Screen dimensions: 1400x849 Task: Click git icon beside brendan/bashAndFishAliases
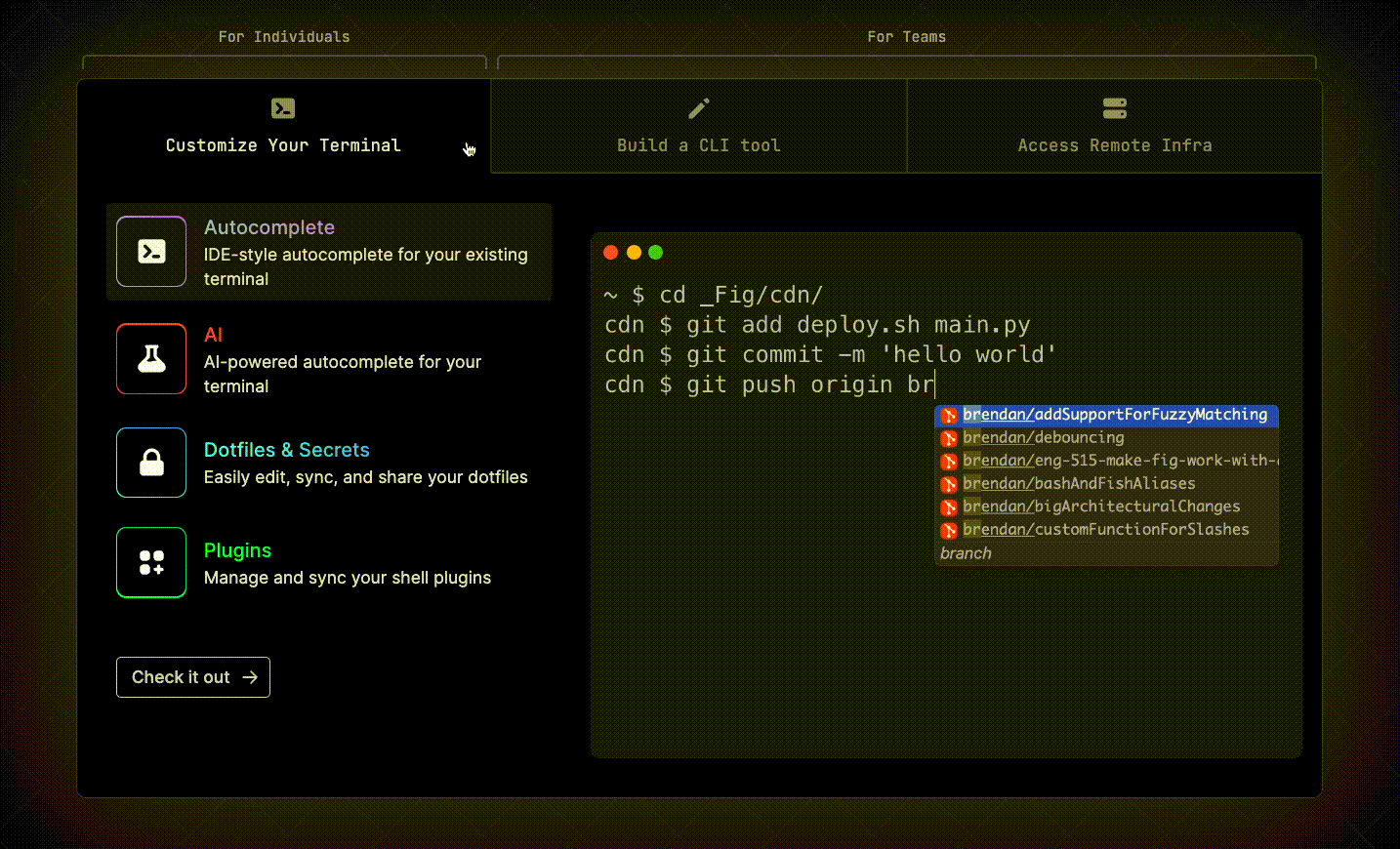pyautogui.click(x=949, y=484)
